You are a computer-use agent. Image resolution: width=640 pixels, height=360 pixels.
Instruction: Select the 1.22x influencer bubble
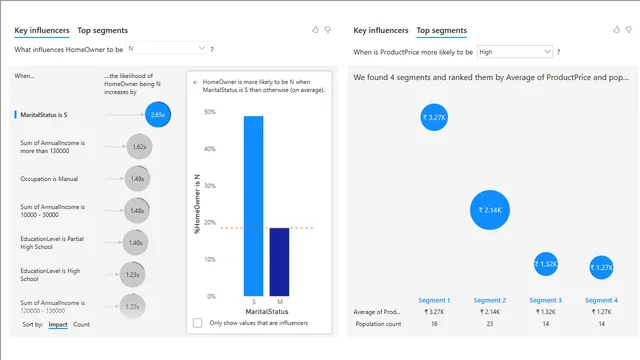(132, 307)
